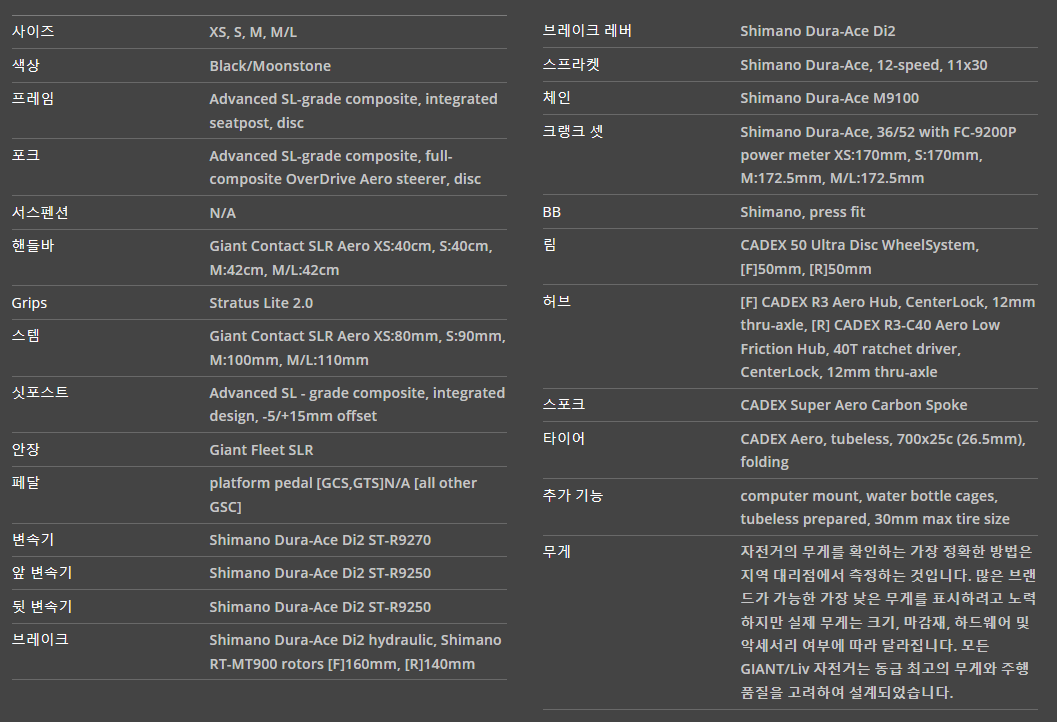Viewport: 1057px width, 722px height.
Task: Click the 브레이크 레버 label
Action: pyautogui.click(x=587, y=31)
